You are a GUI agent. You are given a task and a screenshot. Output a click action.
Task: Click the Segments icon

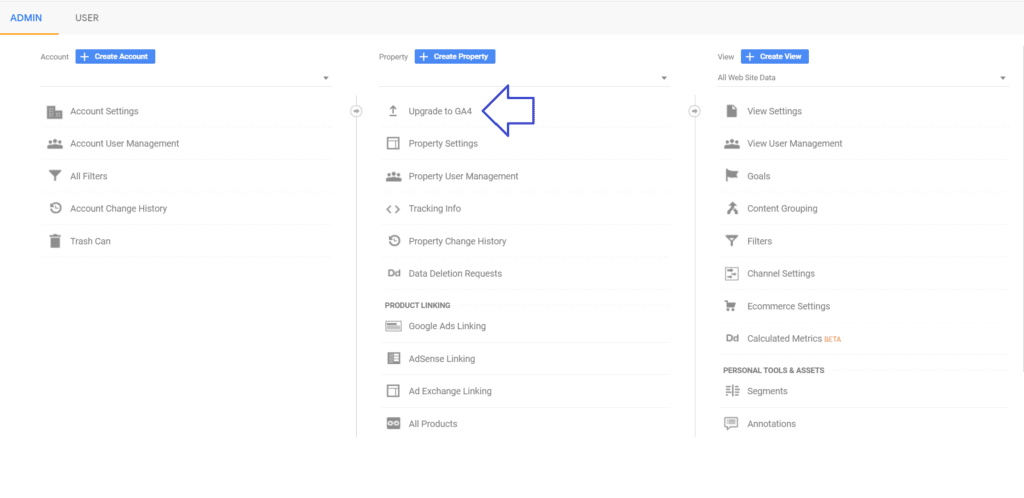[732, 391]
